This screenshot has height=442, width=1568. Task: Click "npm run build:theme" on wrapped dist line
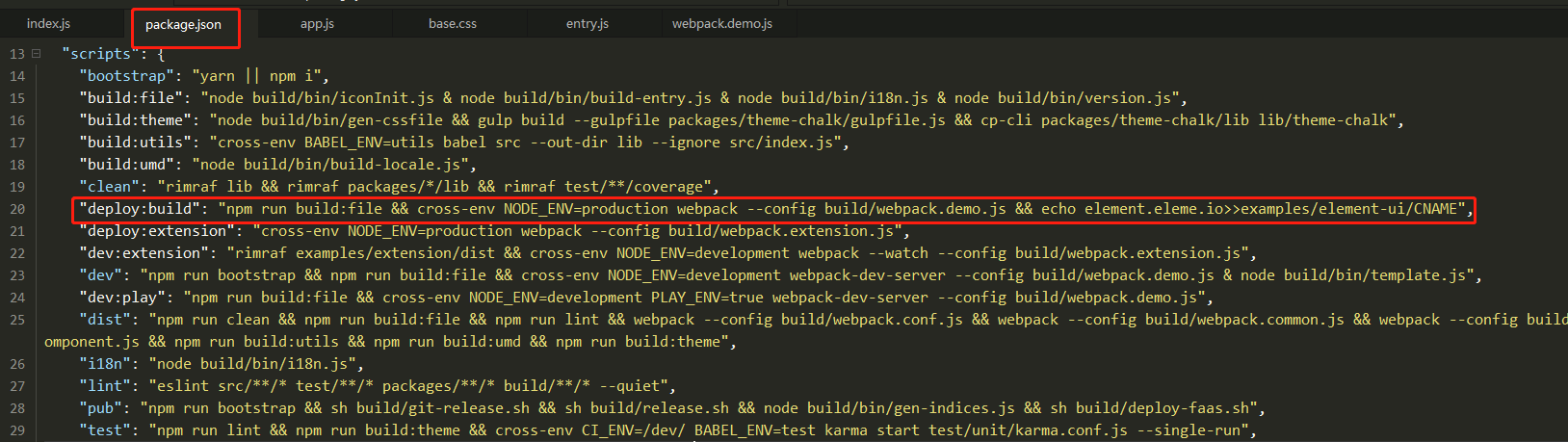point(639,342)
